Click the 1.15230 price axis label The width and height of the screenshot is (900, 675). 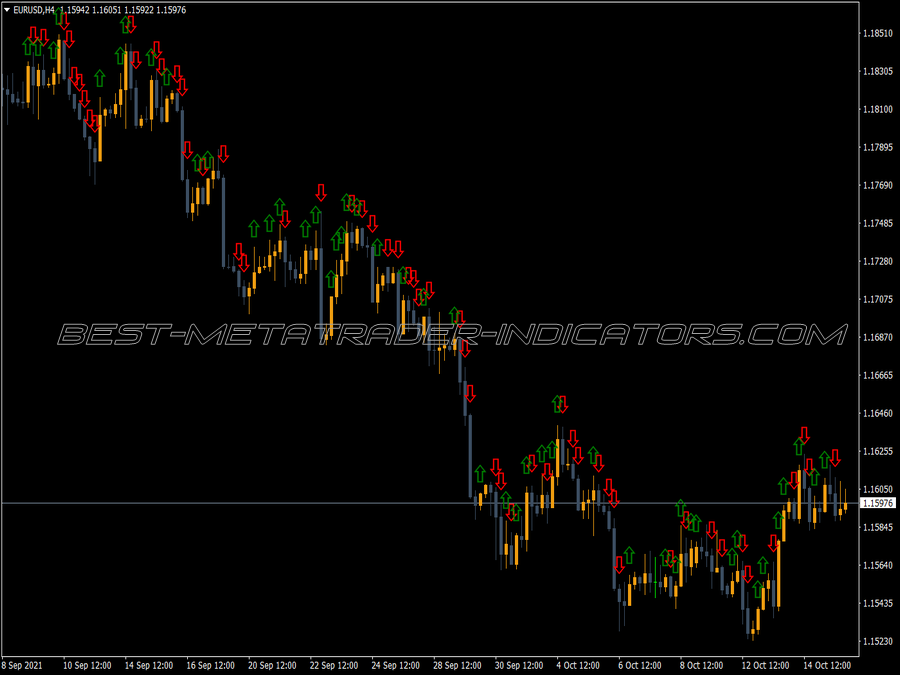point(878,641)
